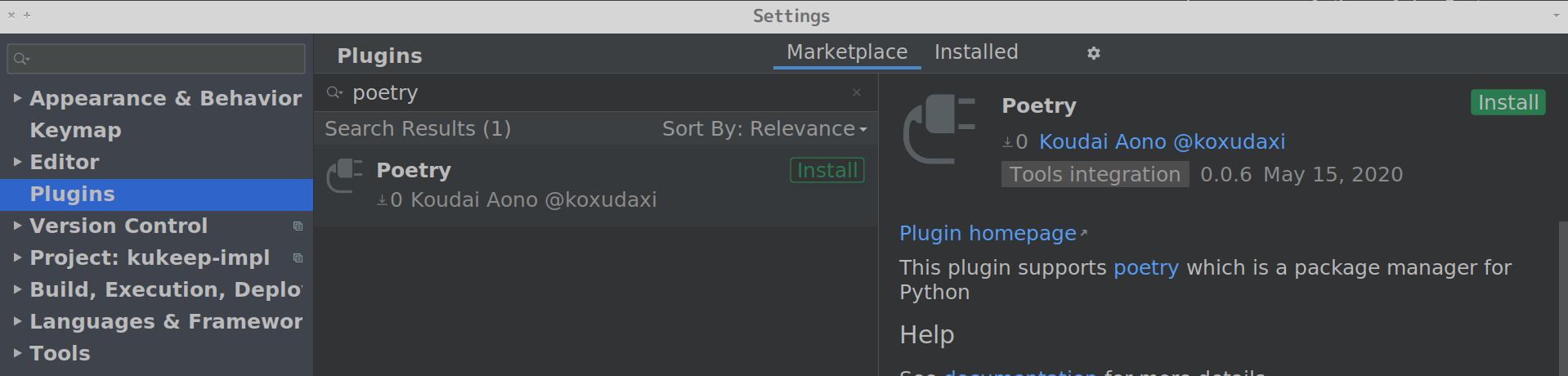Screen dimensions: 1568x376
Task: Click the Poetry plugin icon in results
Action: (x=344, y=176)
